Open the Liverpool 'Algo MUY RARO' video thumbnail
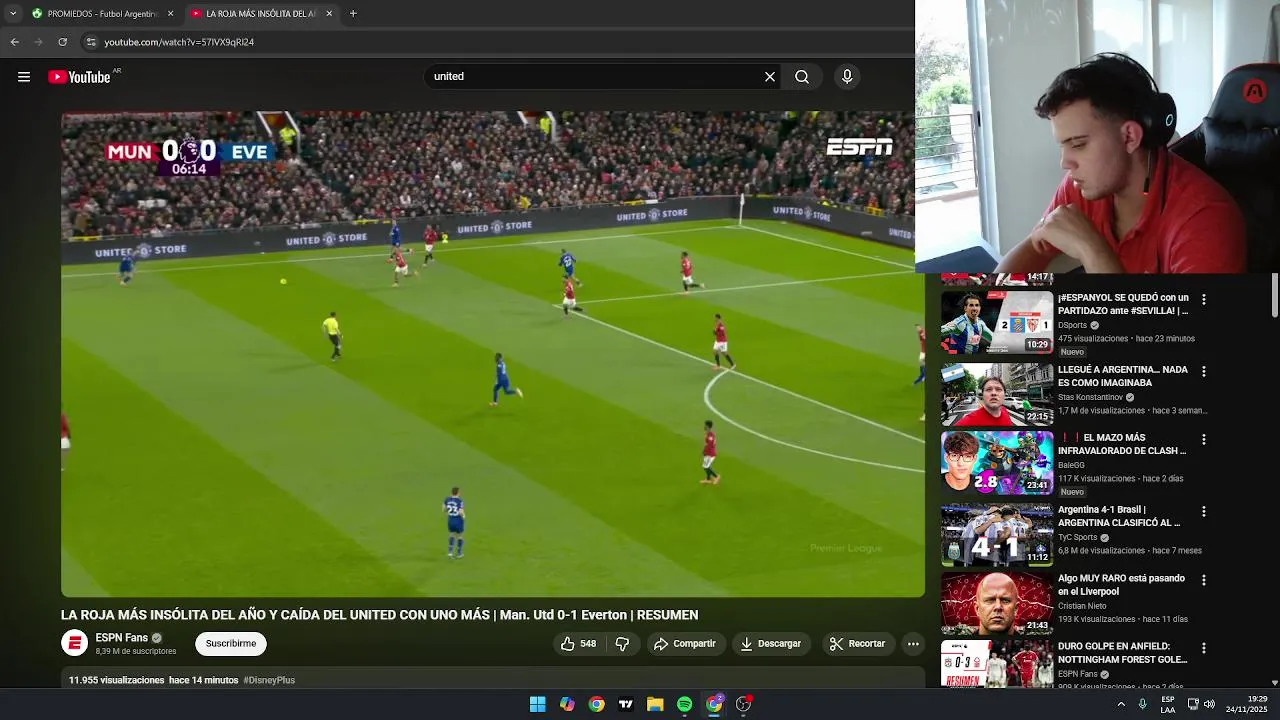1280x720 pixels. point(997,603)
